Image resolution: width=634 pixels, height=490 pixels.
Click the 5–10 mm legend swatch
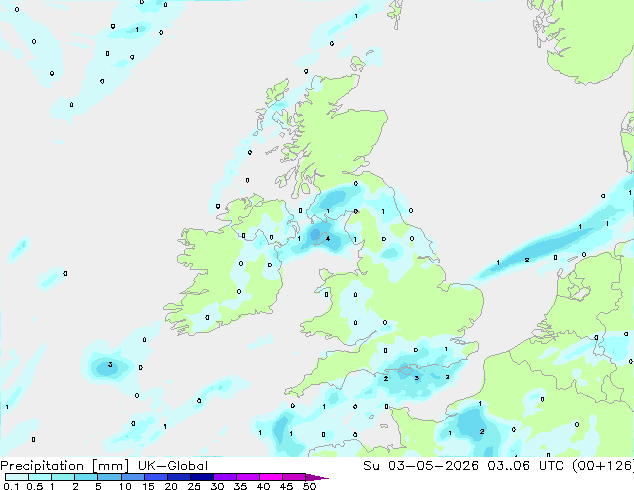[x=109, y=477]
